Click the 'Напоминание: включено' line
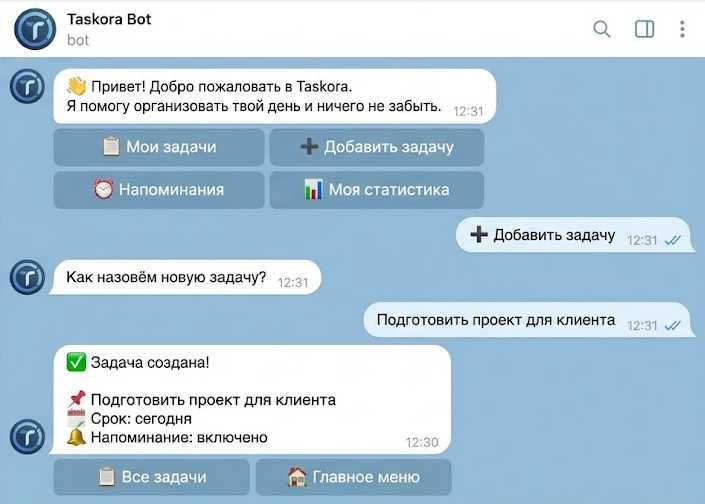705x504 pixels. [x=179, y=437]
